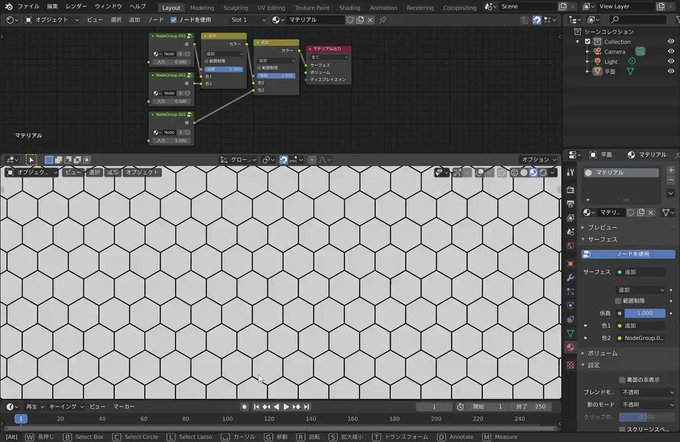Expand the ボリューム panel
This screenshot has height=442, width=680.
tap(602, 353)
